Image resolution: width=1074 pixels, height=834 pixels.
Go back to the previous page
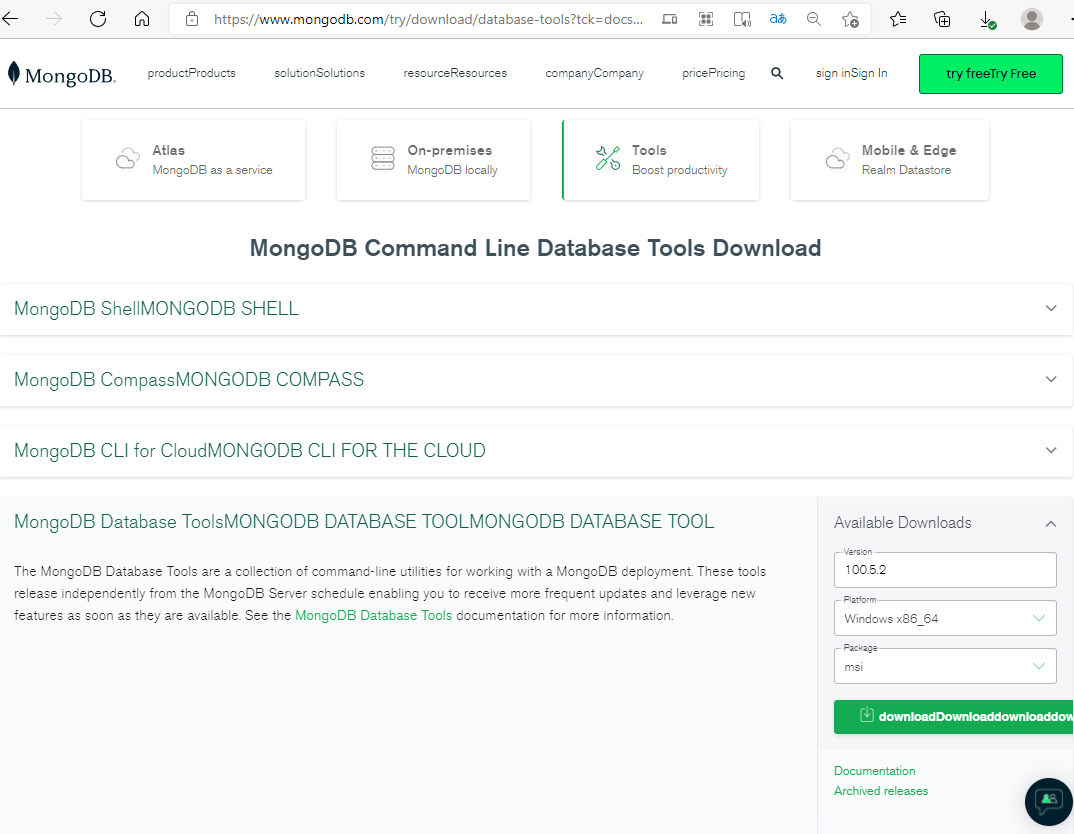coord(10,18)
